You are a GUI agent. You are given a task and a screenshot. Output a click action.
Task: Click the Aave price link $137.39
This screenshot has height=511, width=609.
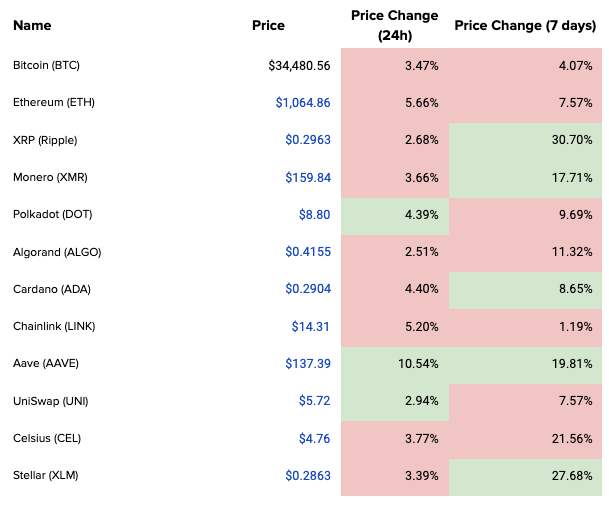308,363
